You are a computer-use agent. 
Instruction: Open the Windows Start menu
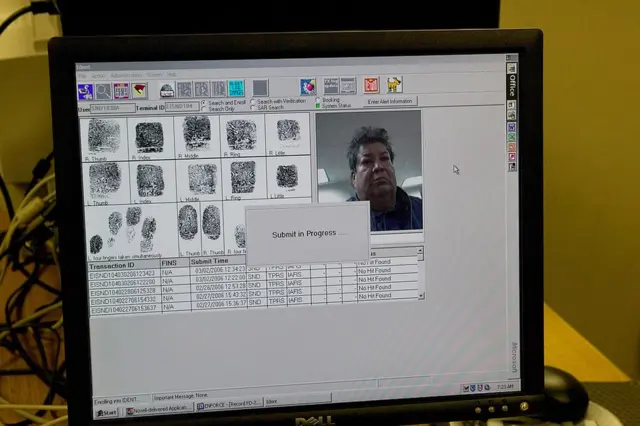click(x=106, y=411)
